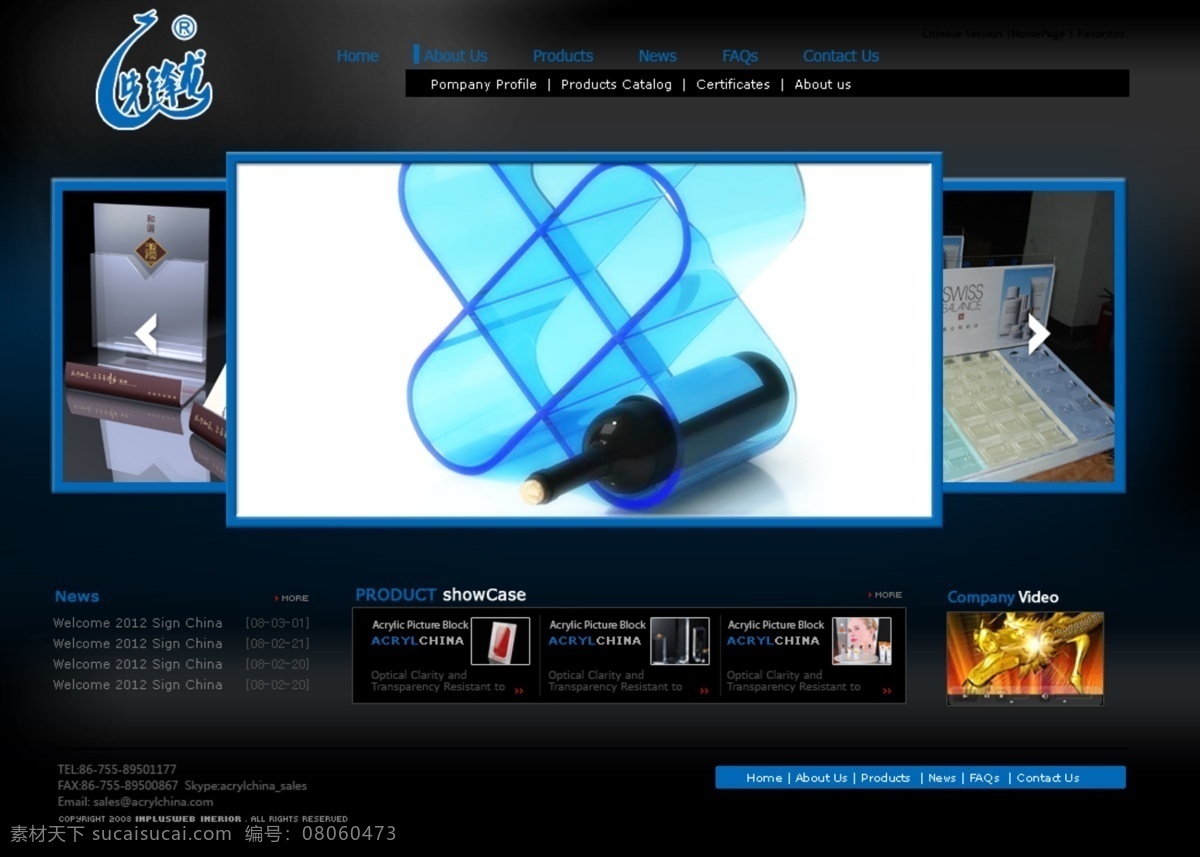Click MORE next to the News heading
This screenshot has width=1200, height=857.
pos(292,598)
